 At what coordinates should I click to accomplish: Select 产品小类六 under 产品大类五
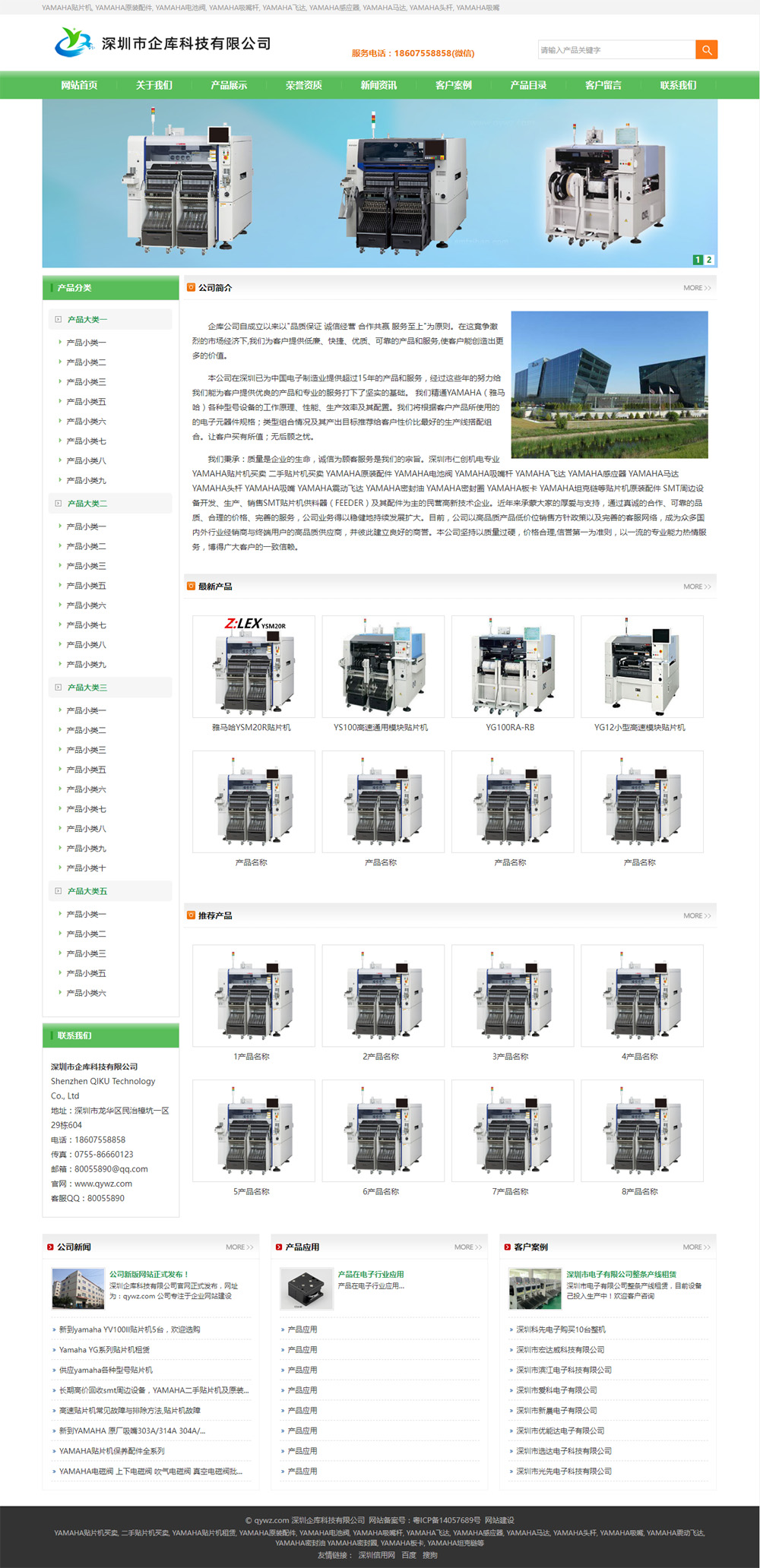pos(86,993)
